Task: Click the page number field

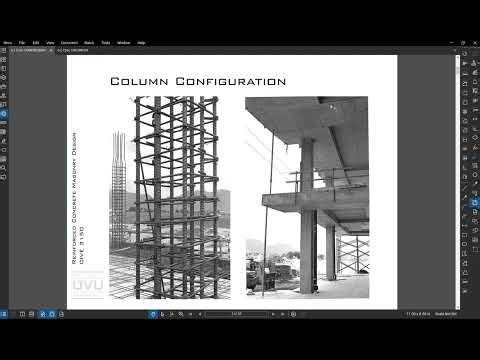Action: click(x=236, y=314)
